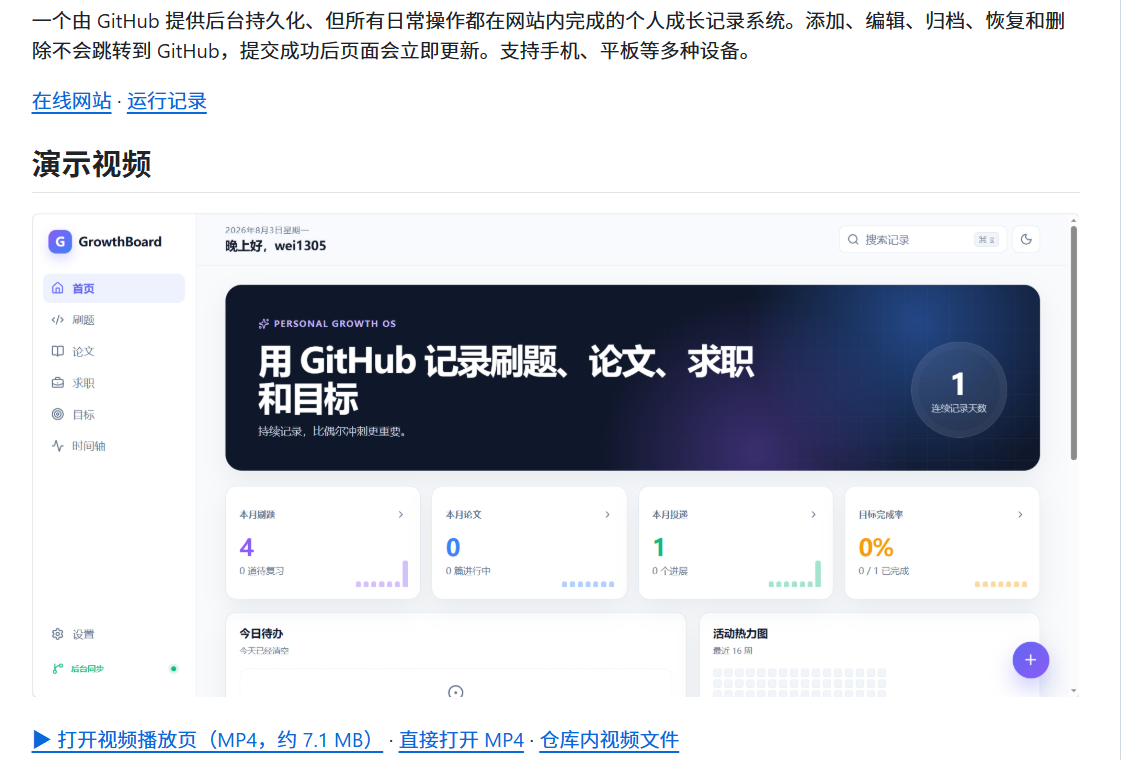This screenshot has height=760, width=1130.
Task: Open 打开视频播放页 MP4 link
Action: (x=207, y=740)
